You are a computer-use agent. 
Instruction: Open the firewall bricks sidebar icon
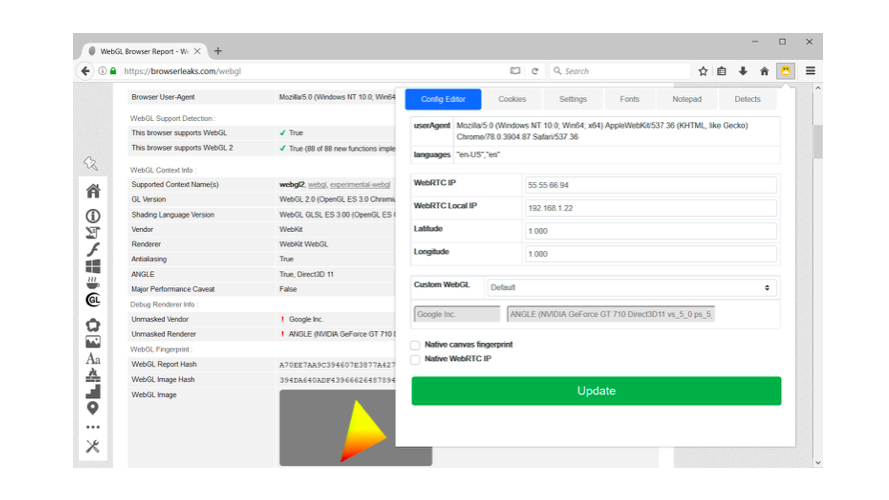[x=93, y=375]
